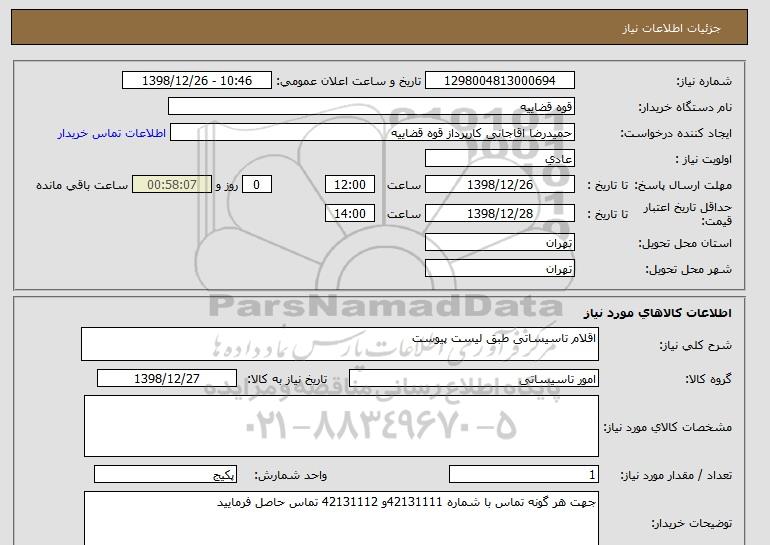Select the public announcement date field 1398/12/26 - 10:46
This screenshot has height=545, width=770.
point(196,81)
